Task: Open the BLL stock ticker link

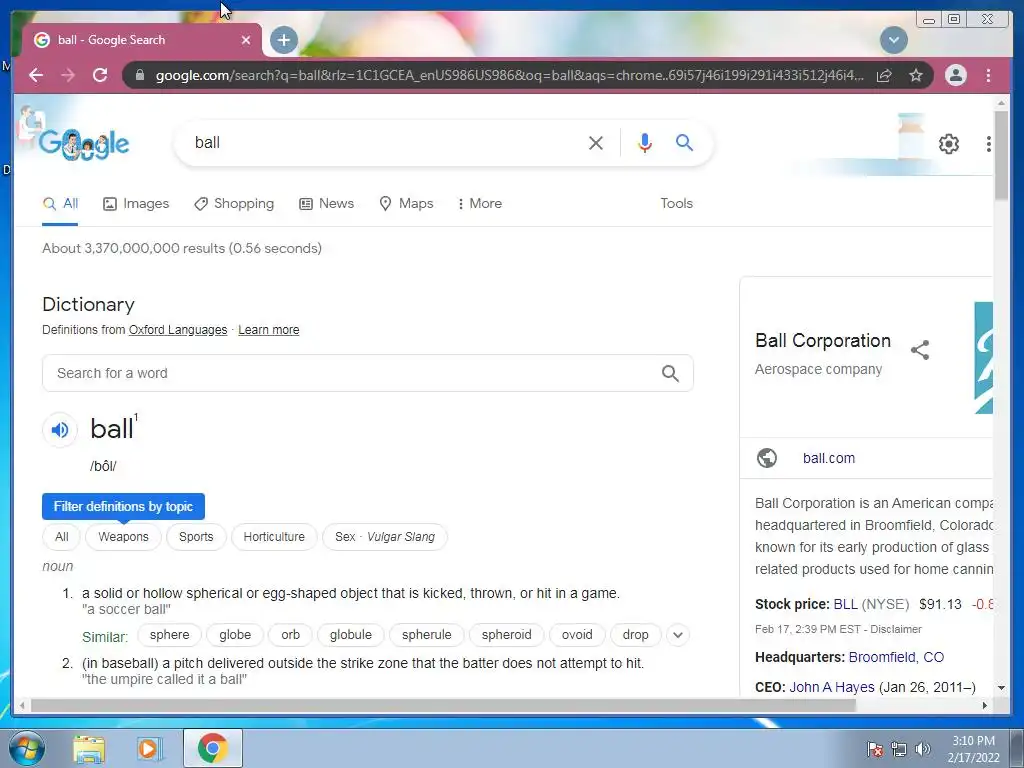Action: (846, 604)
